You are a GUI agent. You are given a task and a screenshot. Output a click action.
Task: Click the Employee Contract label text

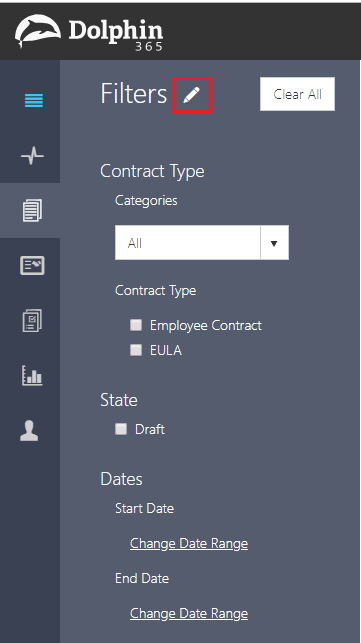pos(206,326)
